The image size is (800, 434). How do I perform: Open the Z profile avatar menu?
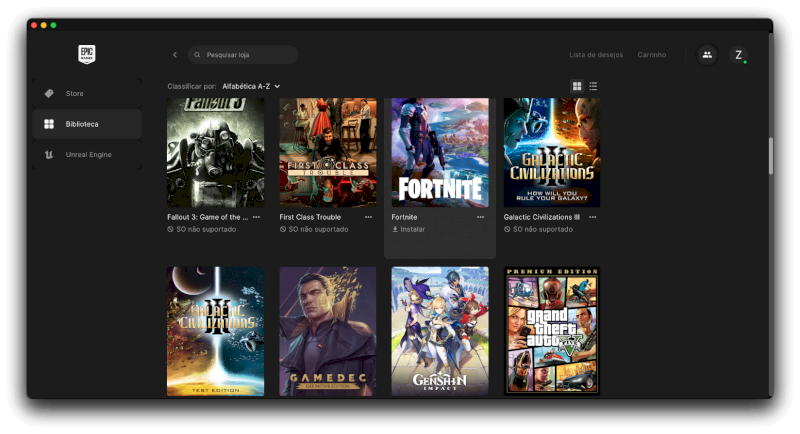coord(738,55)
